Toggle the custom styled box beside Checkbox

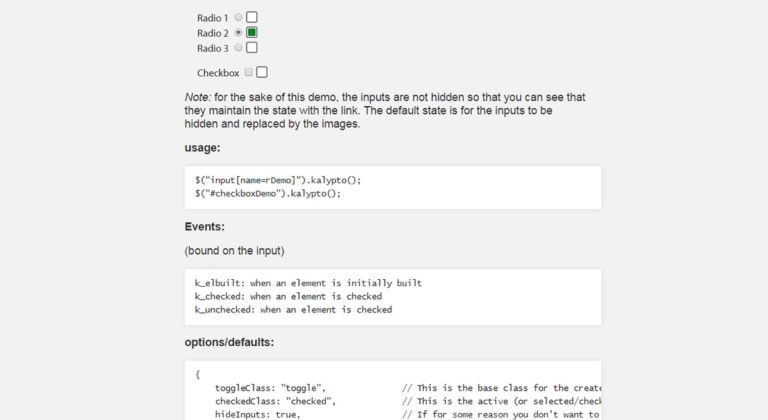262,72
